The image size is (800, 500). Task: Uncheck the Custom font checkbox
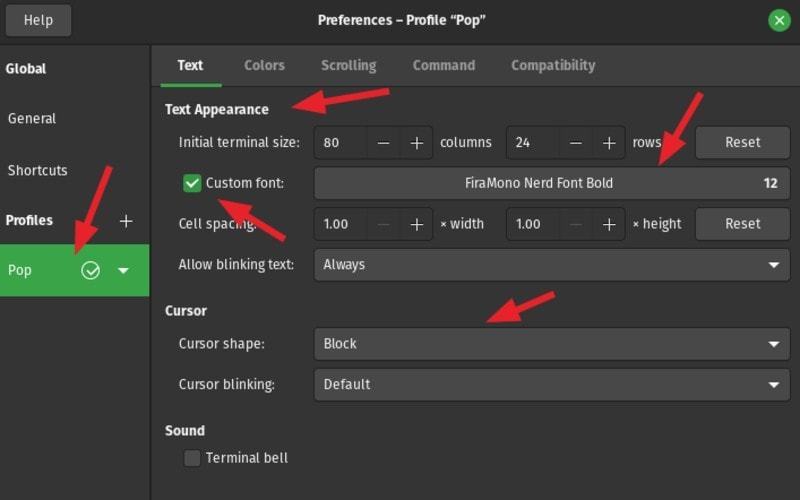192,183
